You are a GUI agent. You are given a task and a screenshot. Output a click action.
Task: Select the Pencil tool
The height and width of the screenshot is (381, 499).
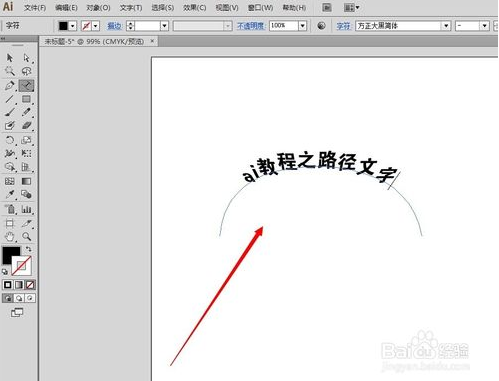pos(26,112)
